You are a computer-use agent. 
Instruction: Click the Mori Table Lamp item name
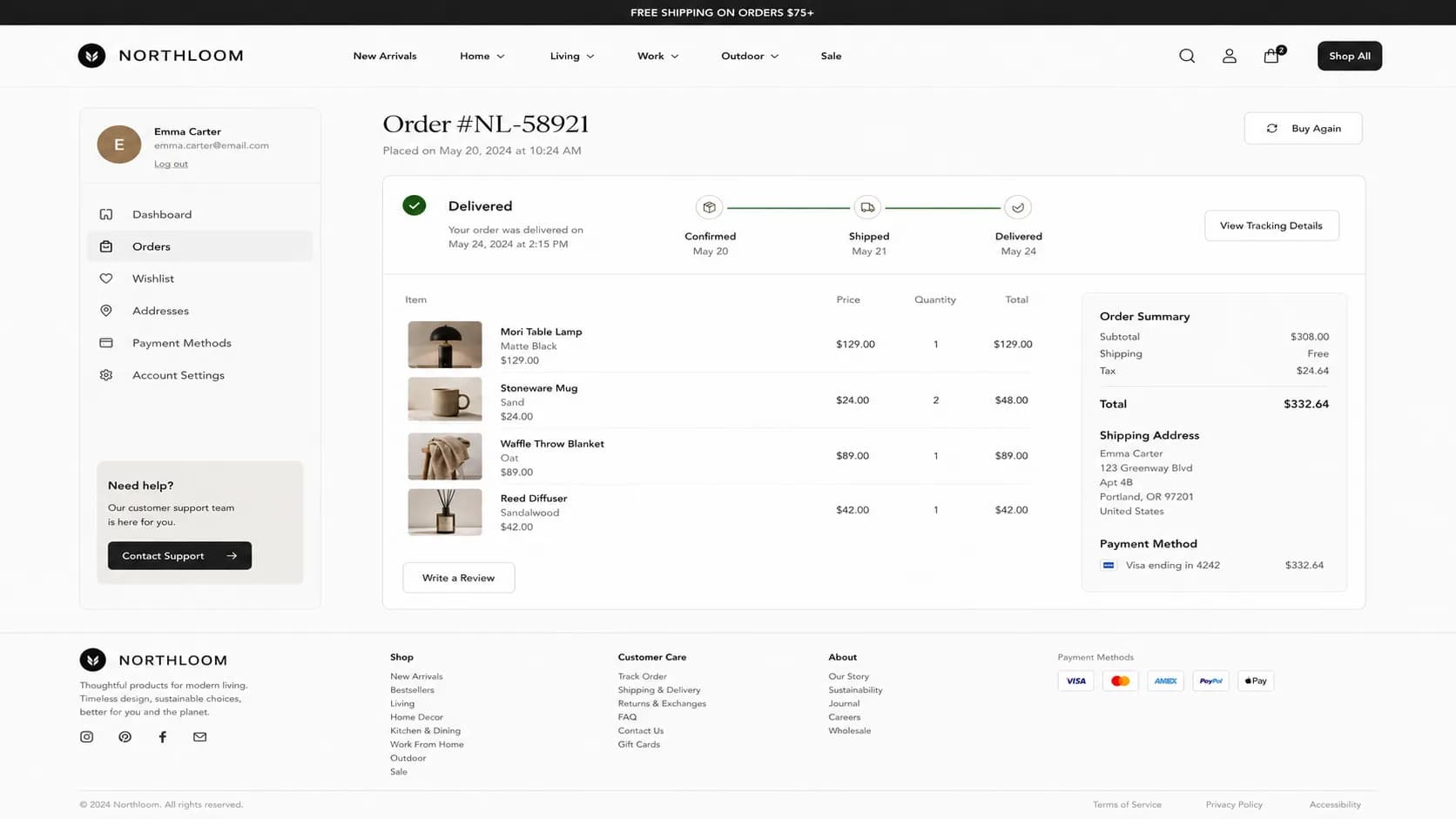(x=541, y=332)
